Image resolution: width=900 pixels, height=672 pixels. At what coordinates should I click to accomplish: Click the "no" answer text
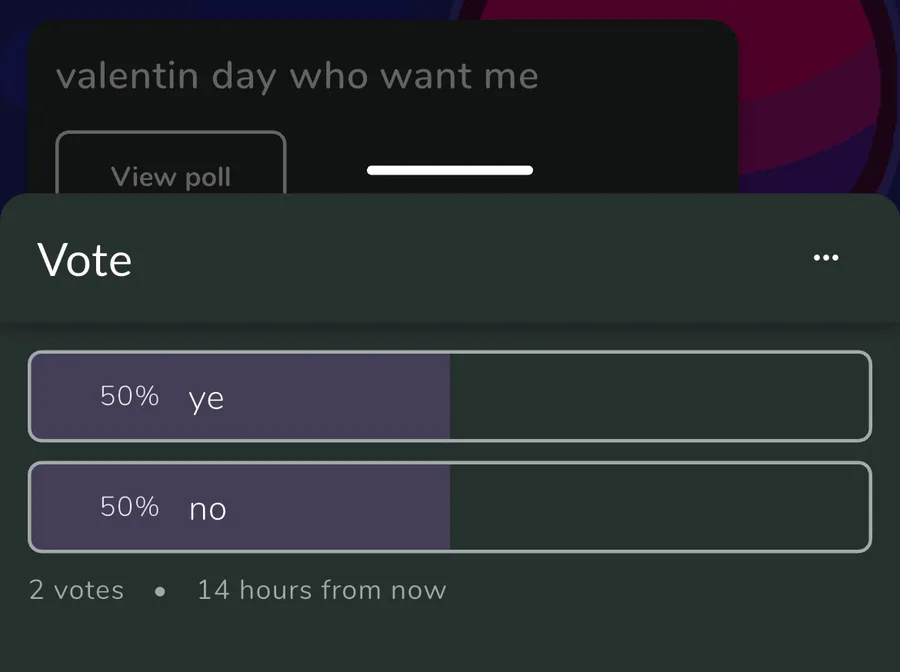208,509
